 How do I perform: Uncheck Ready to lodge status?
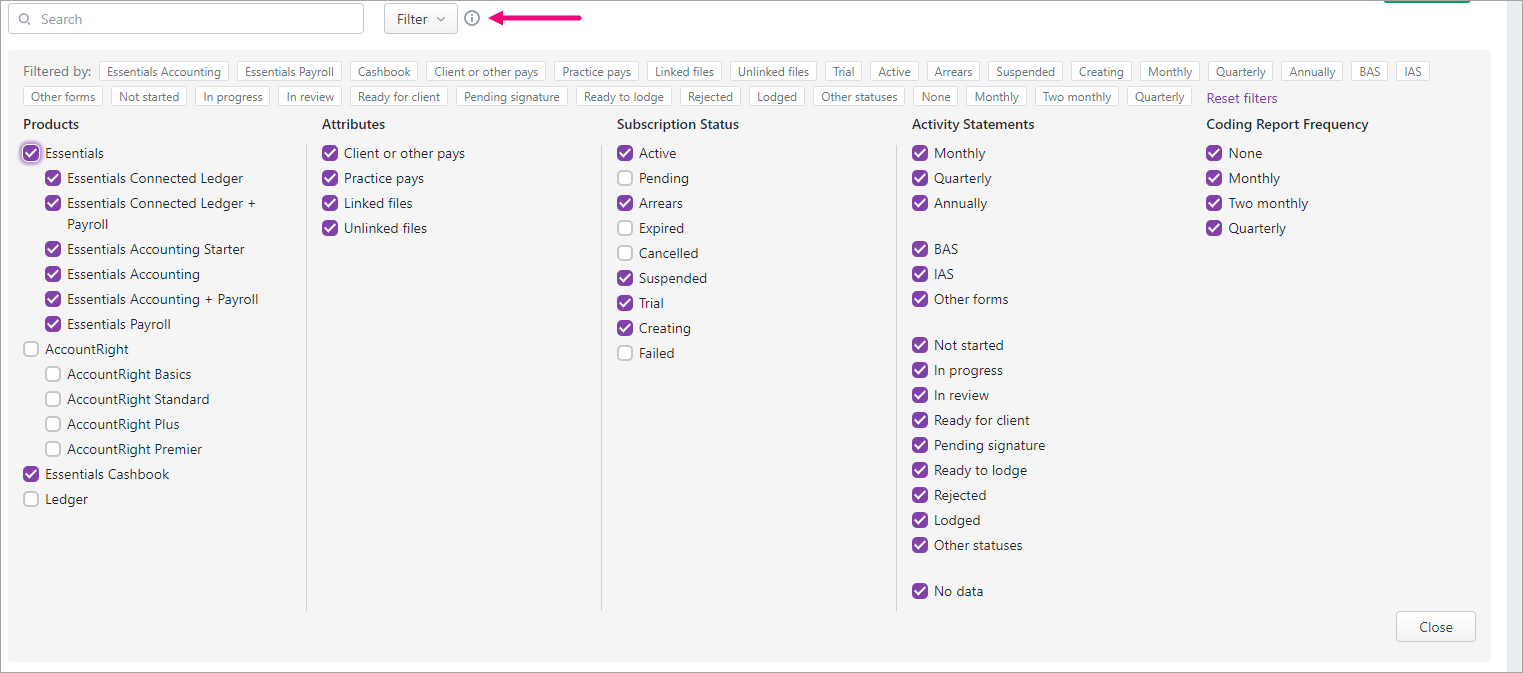[920, 470]
